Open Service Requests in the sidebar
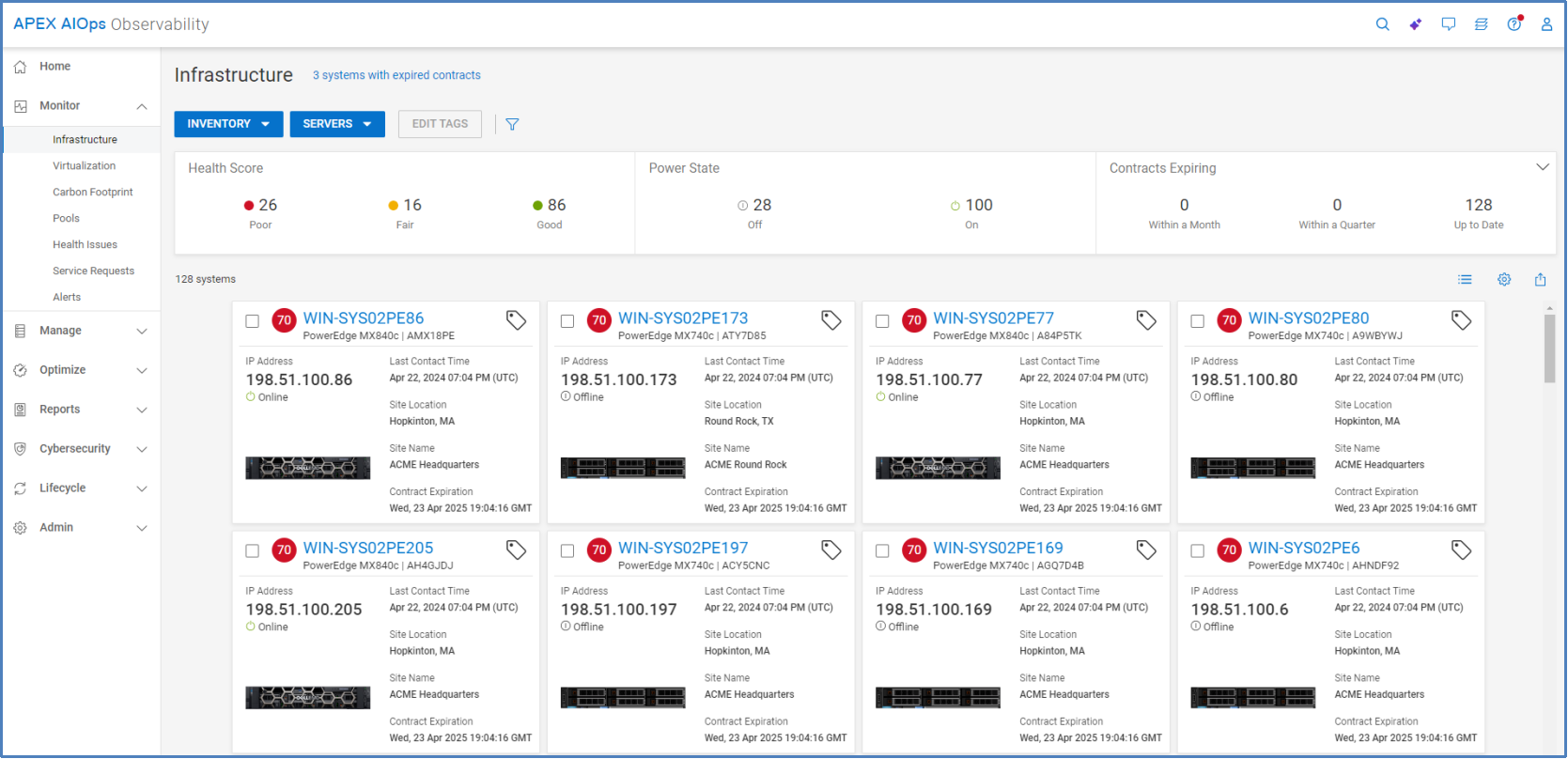The width and height of the screenshot is (1568, 759). (x=93, y=271)
